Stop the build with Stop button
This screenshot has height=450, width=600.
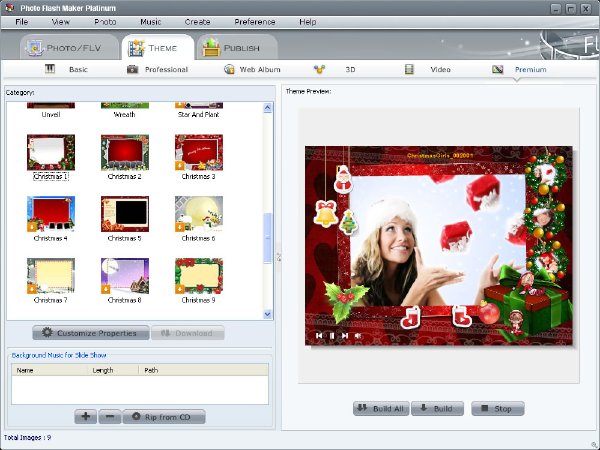[x=497, y=408]
